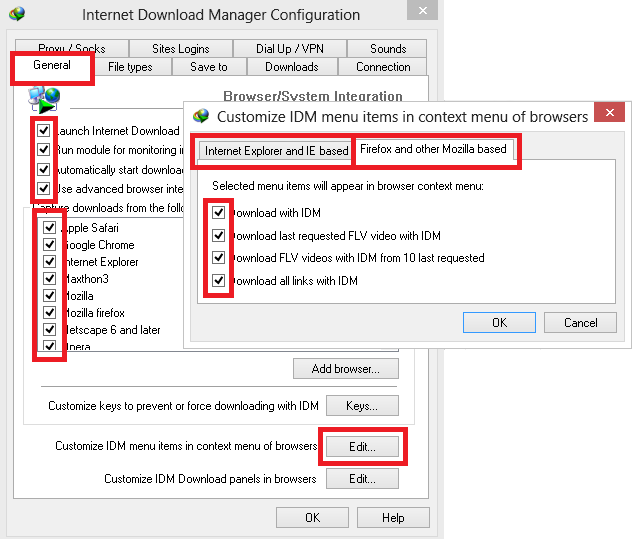Open the Connection tab
The image size is (632, 539).
coord(383,67)
